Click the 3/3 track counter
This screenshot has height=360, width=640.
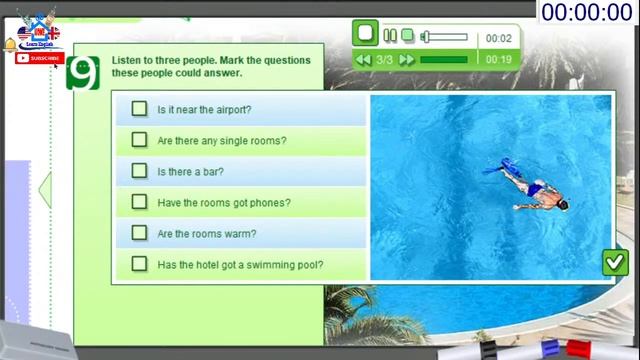point(384,60)
